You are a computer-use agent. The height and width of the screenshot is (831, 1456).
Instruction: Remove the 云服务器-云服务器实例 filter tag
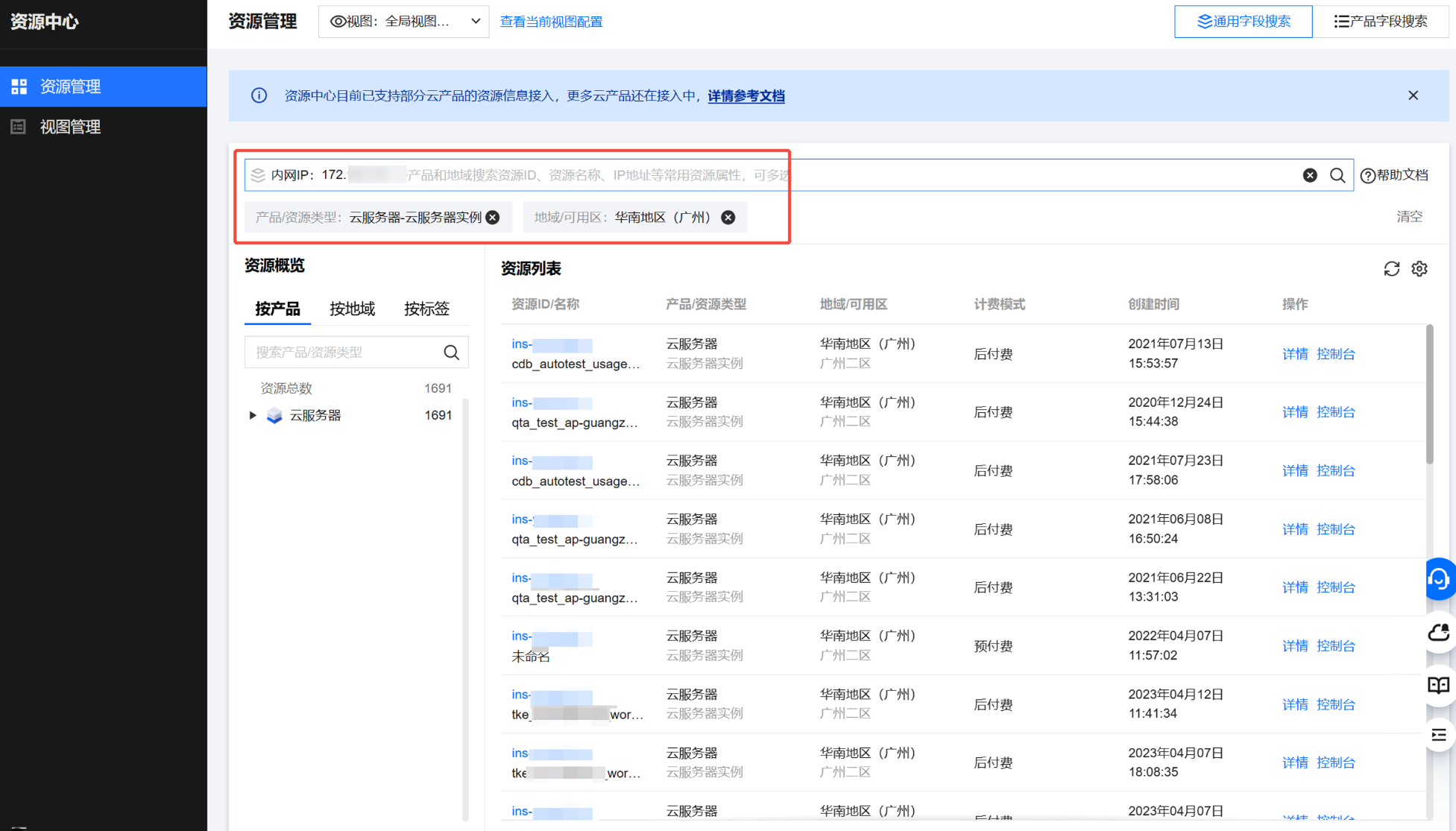click(493, 218)
